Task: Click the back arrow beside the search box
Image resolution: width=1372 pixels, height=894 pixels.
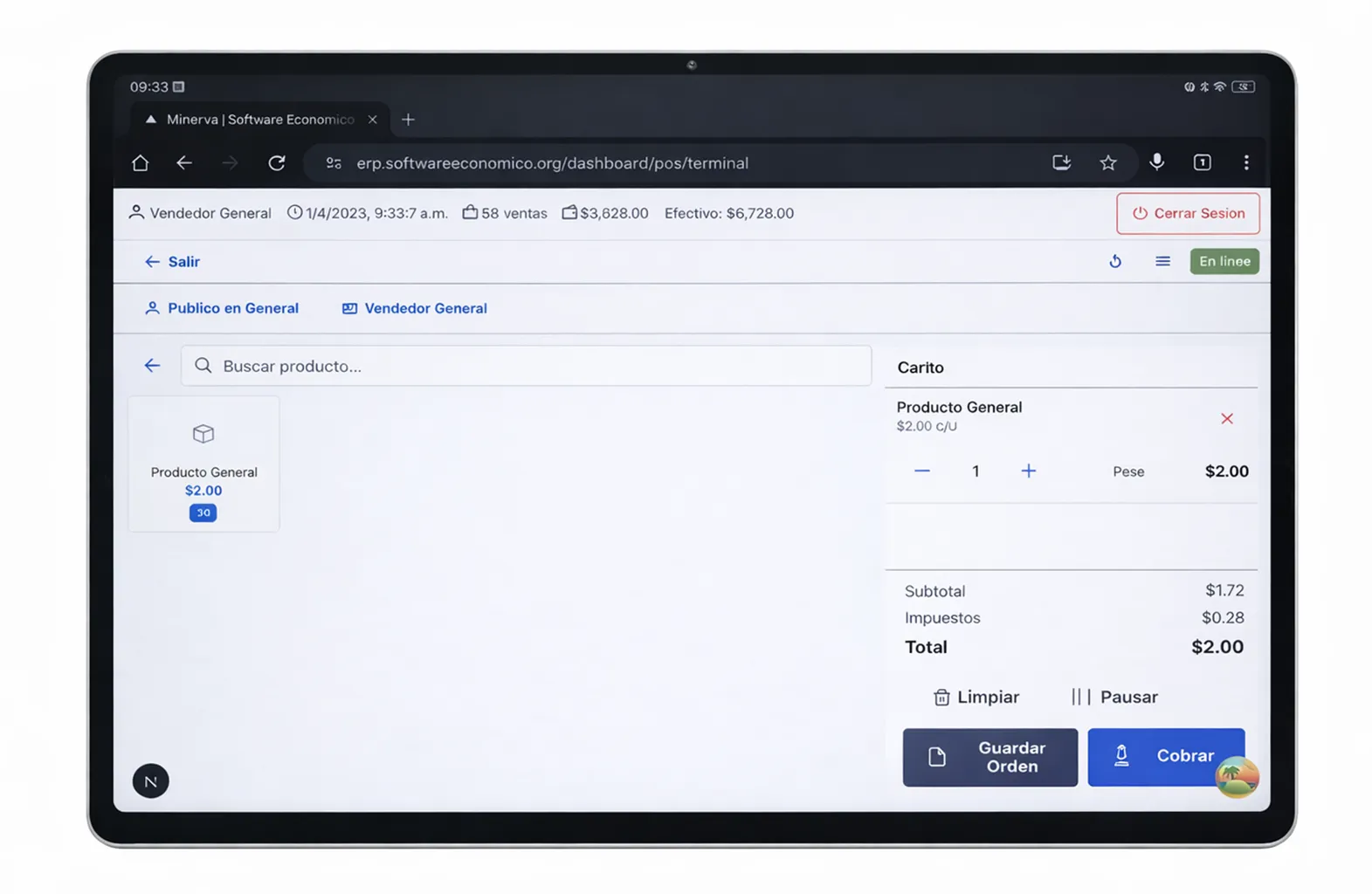Action: (x=152, y=366)
